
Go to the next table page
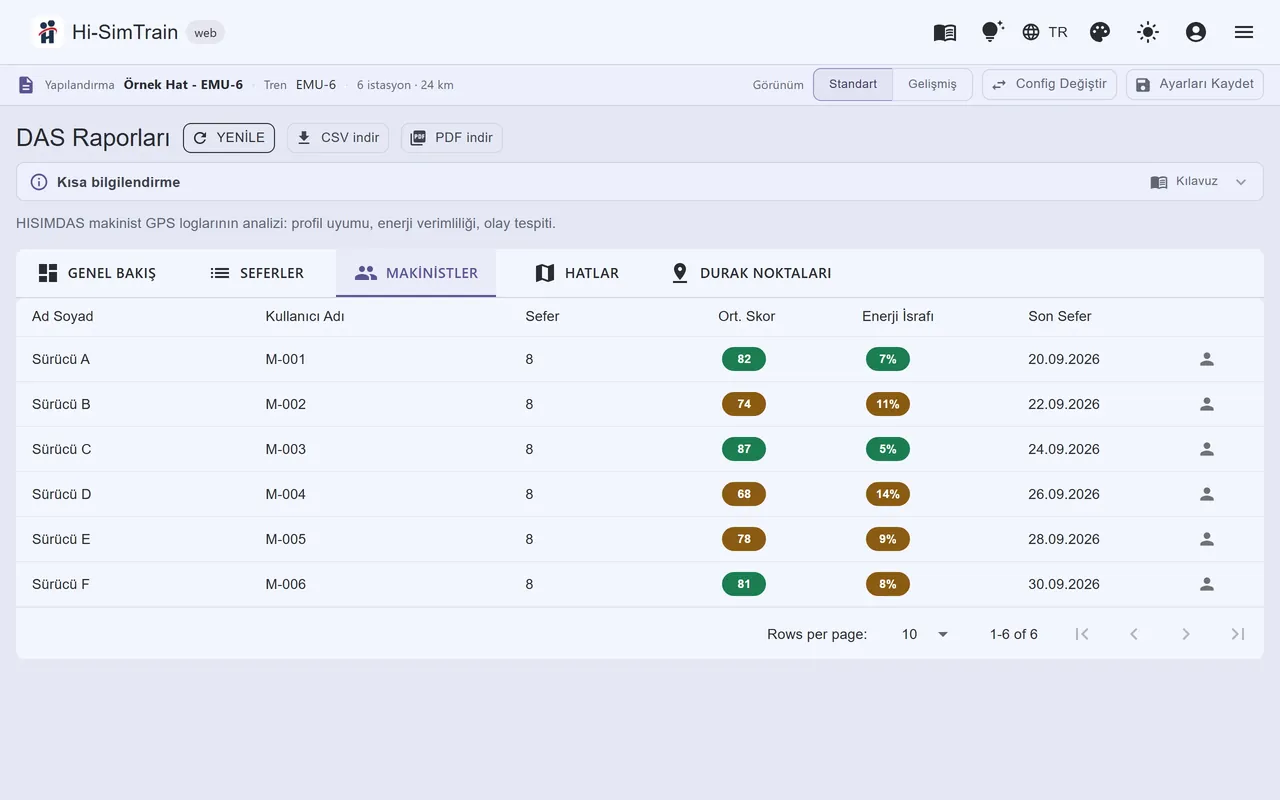[1186, 634]
